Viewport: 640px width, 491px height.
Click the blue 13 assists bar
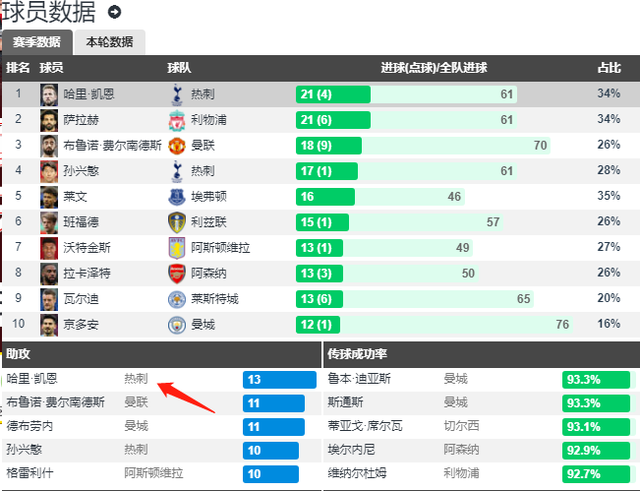279,380
